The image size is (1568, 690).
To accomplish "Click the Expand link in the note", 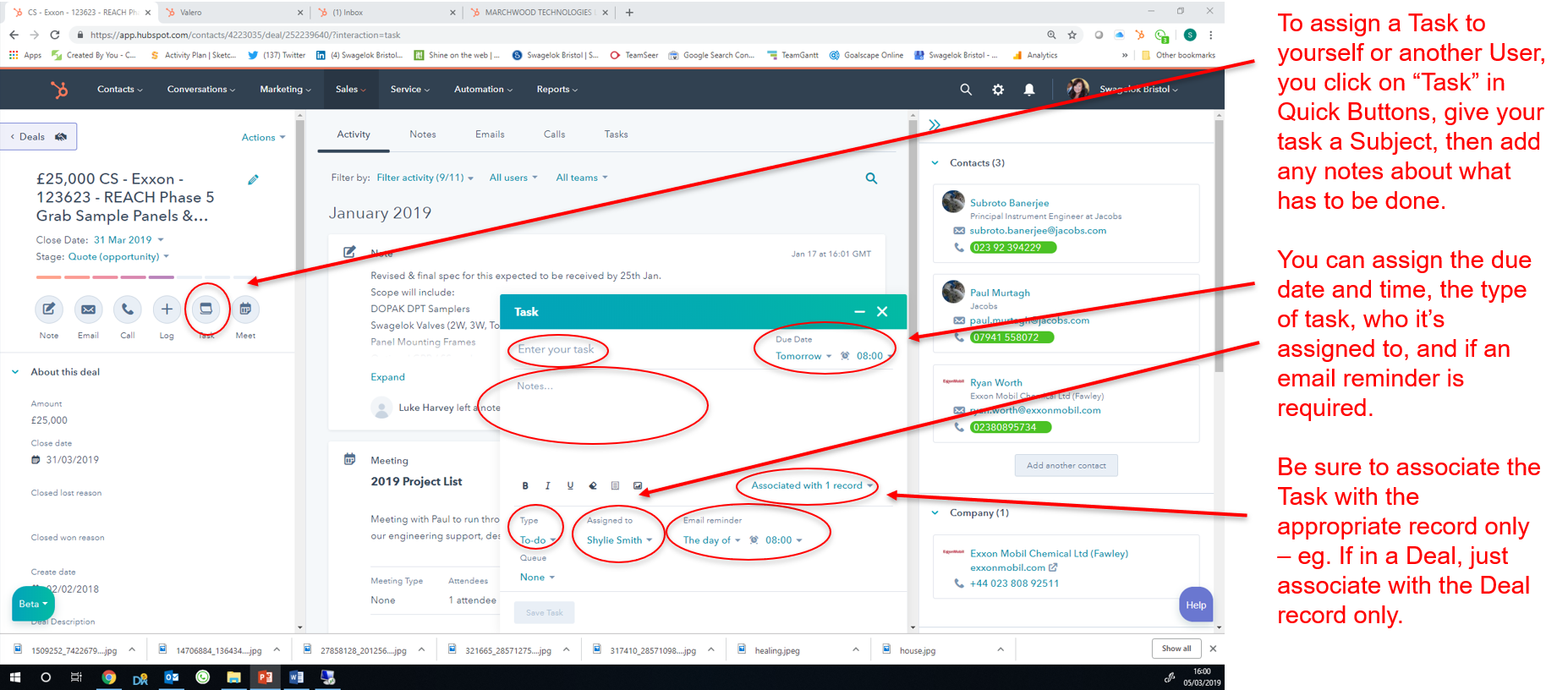I will tap(388, 377).
